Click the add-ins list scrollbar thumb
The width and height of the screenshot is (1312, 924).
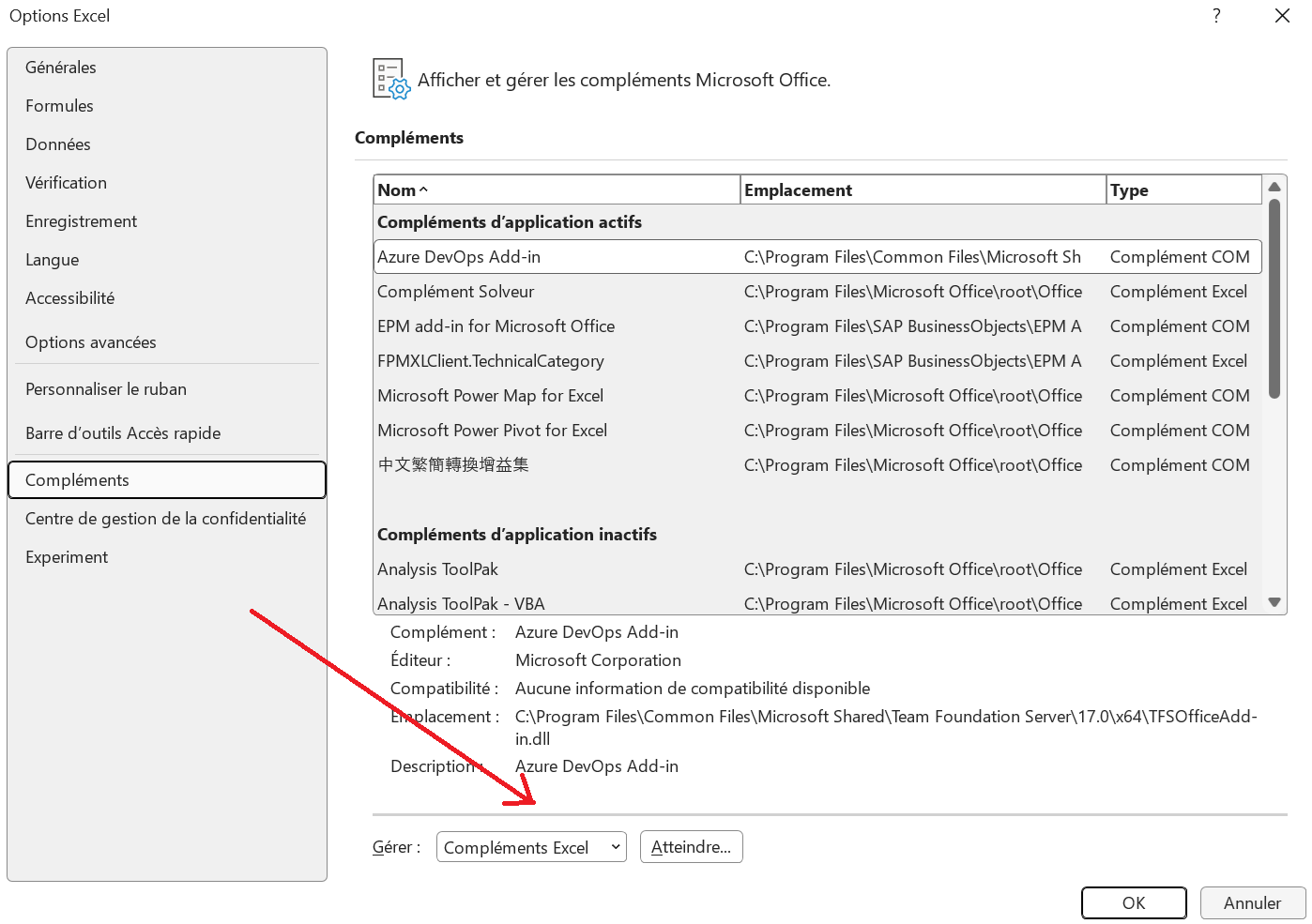(x=1274, y=298)
